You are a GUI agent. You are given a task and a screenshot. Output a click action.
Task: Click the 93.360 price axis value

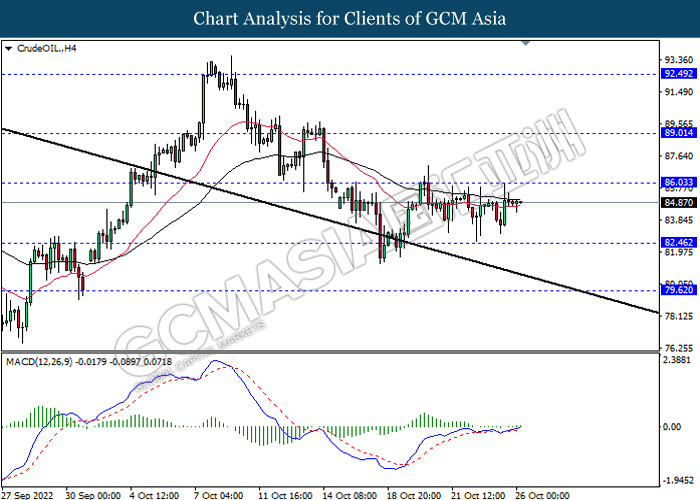click(679, 60)
